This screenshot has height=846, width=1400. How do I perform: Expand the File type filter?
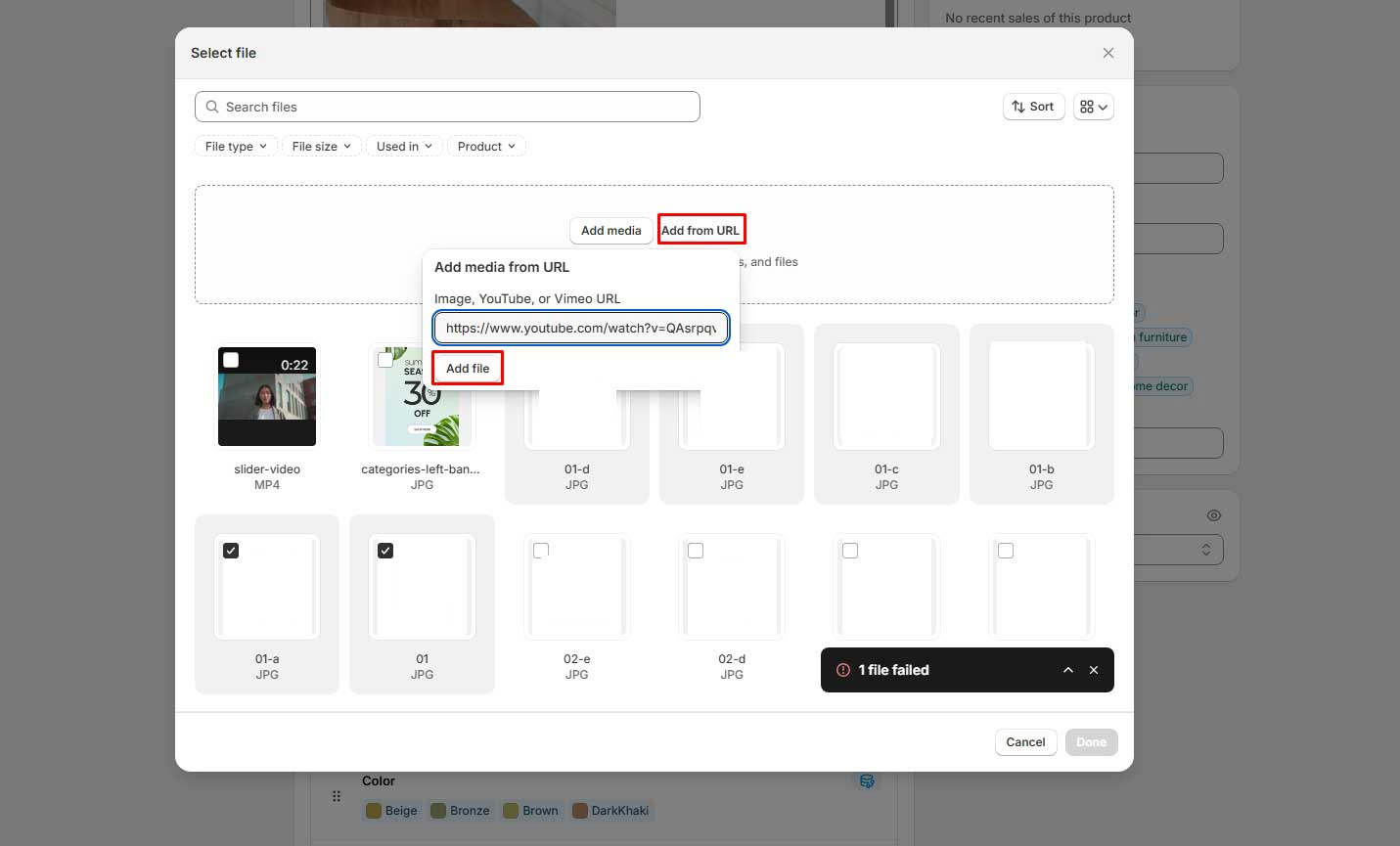click(236, 147)
